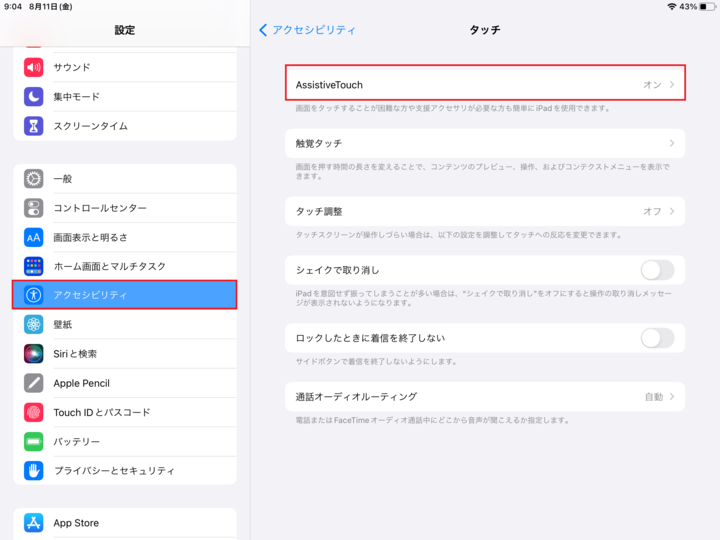The height and width of the screenshot is (540, 720).
Task: Tap the Accessibility person icon
Action: coord(34,295)
